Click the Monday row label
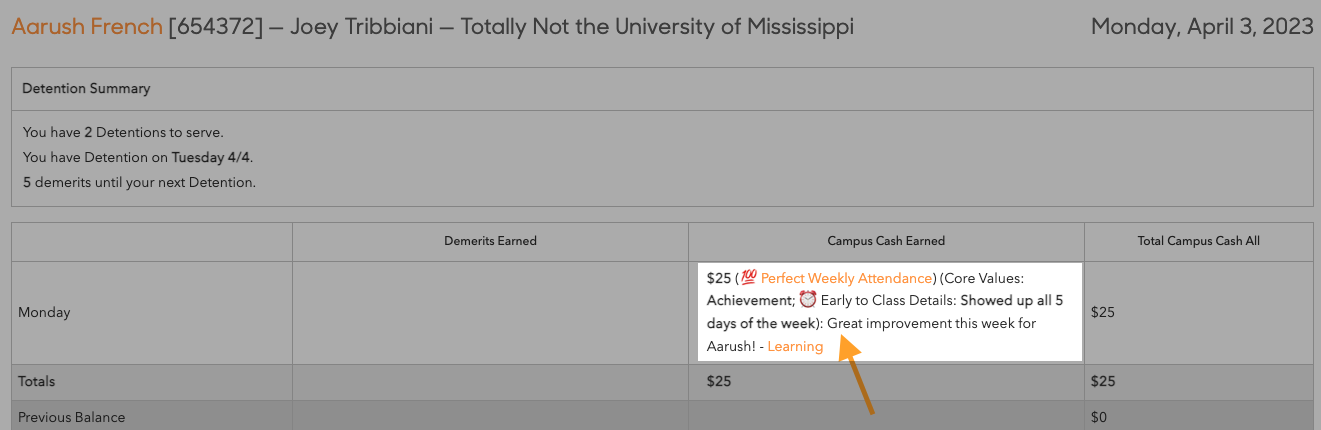The image size is (1321, 430). pos(45,312)
